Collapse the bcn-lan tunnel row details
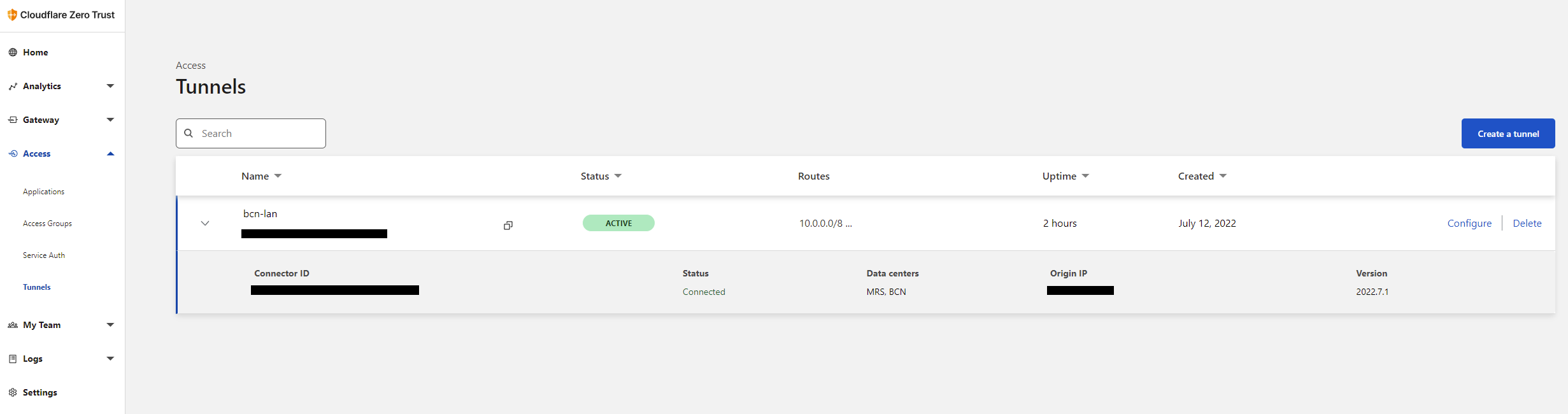 [x=205, y=224]
